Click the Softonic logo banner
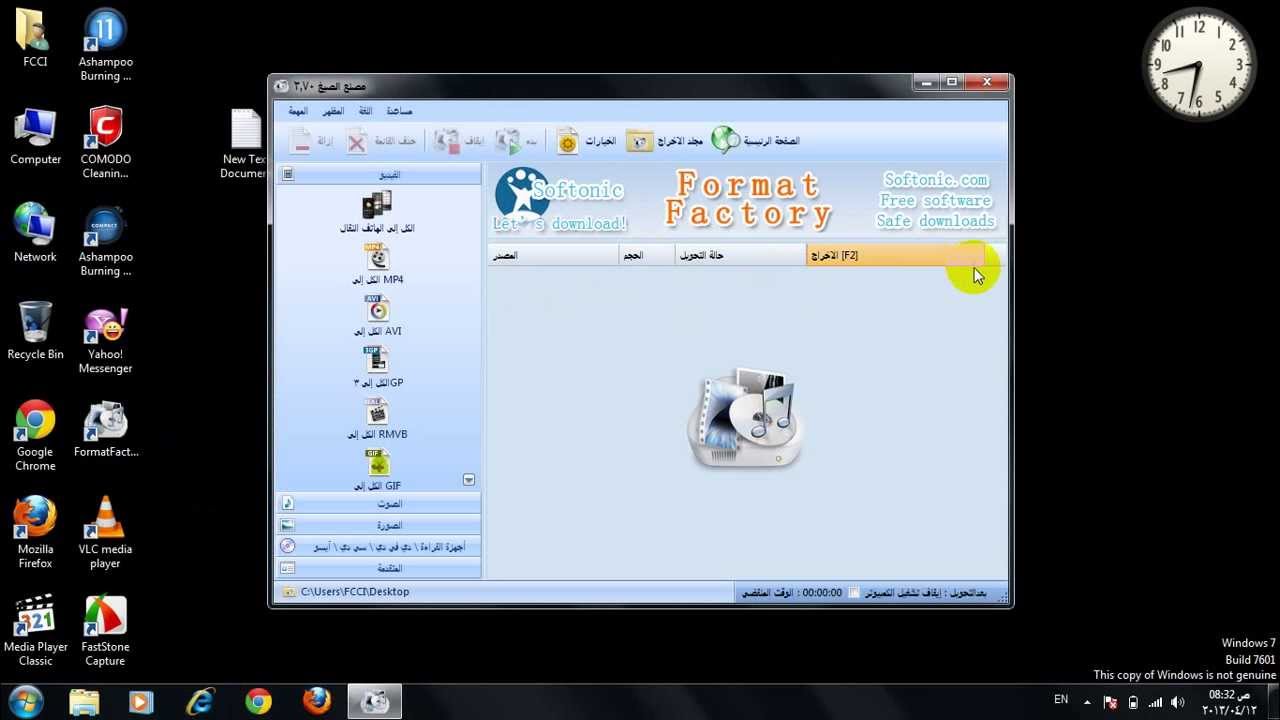 (558, 199)
